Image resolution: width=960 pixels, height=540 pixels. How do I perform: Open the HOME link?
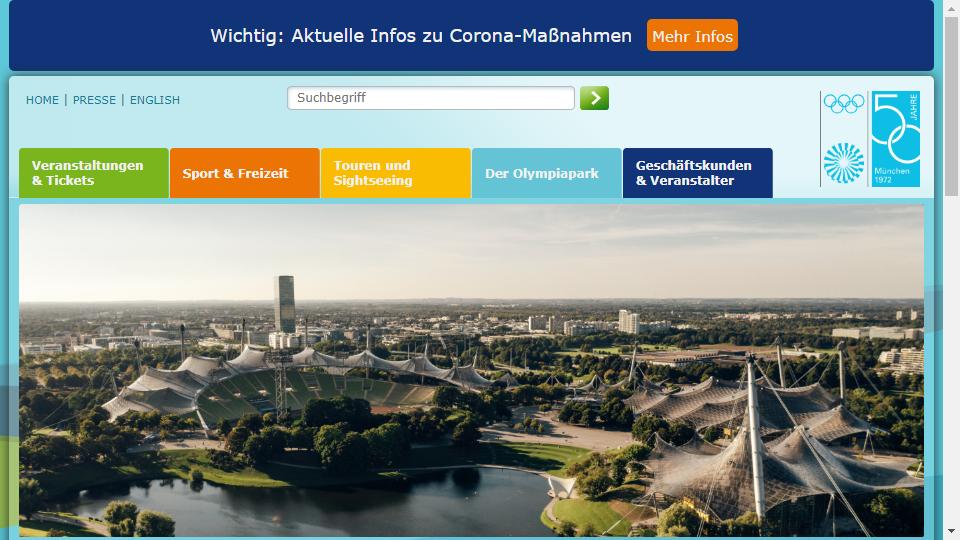click(x=42, y=100)
